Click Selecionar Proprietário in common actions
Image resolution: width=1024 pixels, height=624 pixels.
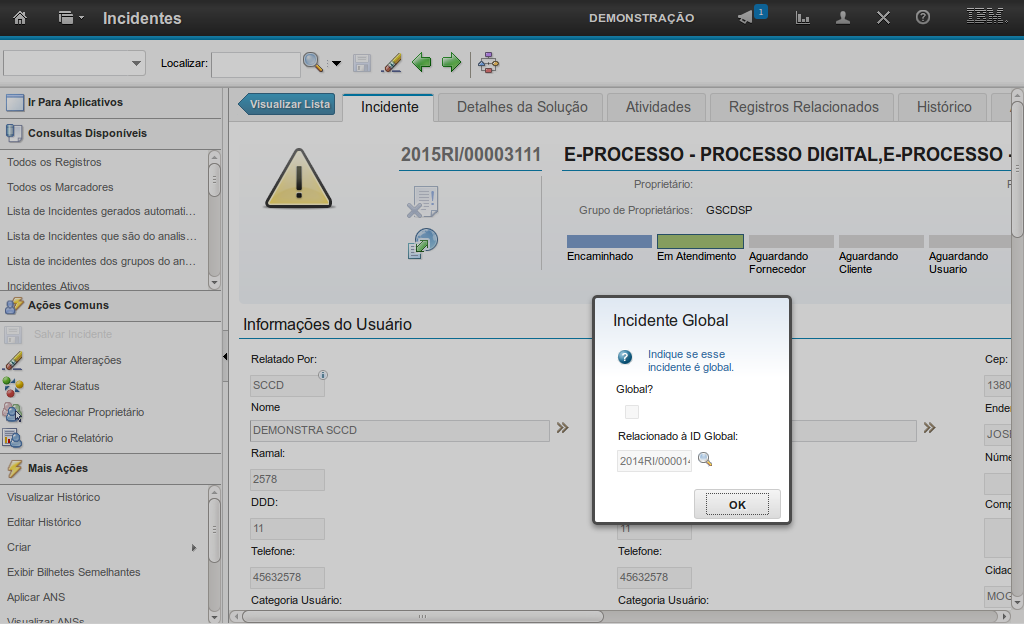pyautogui.click(x=88, y=412)
